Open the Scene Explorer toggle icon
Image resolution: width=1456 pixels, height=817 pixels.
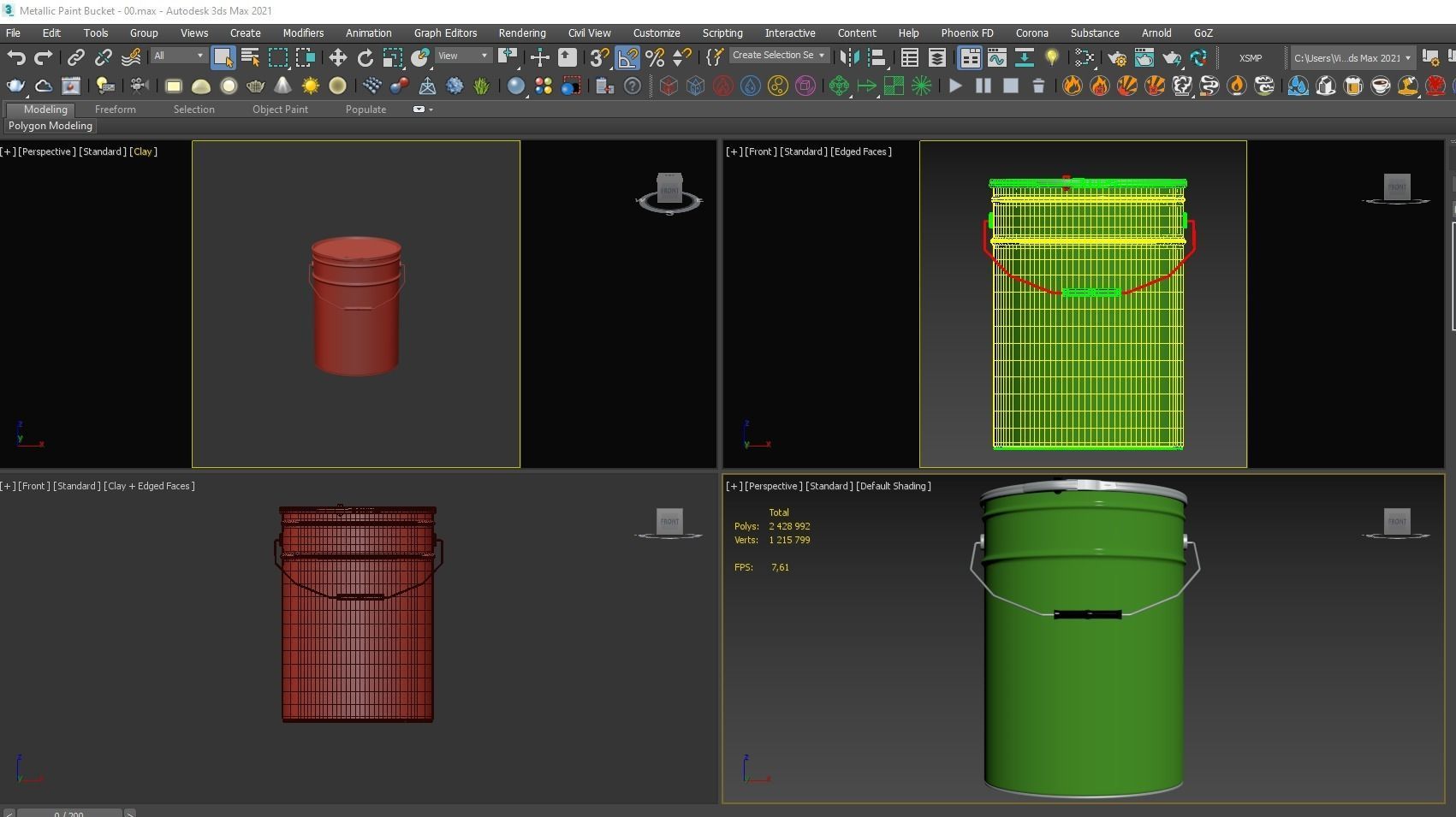(910, 57)
